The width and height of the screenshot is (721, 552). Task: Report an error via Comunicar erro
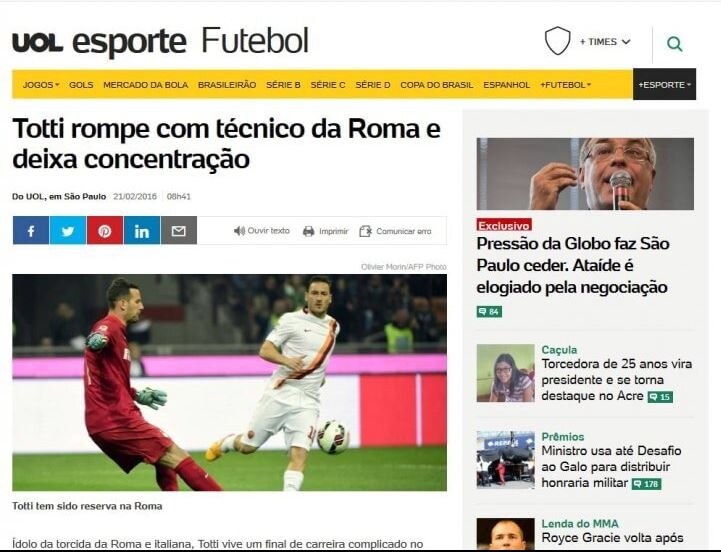[395, 231]
